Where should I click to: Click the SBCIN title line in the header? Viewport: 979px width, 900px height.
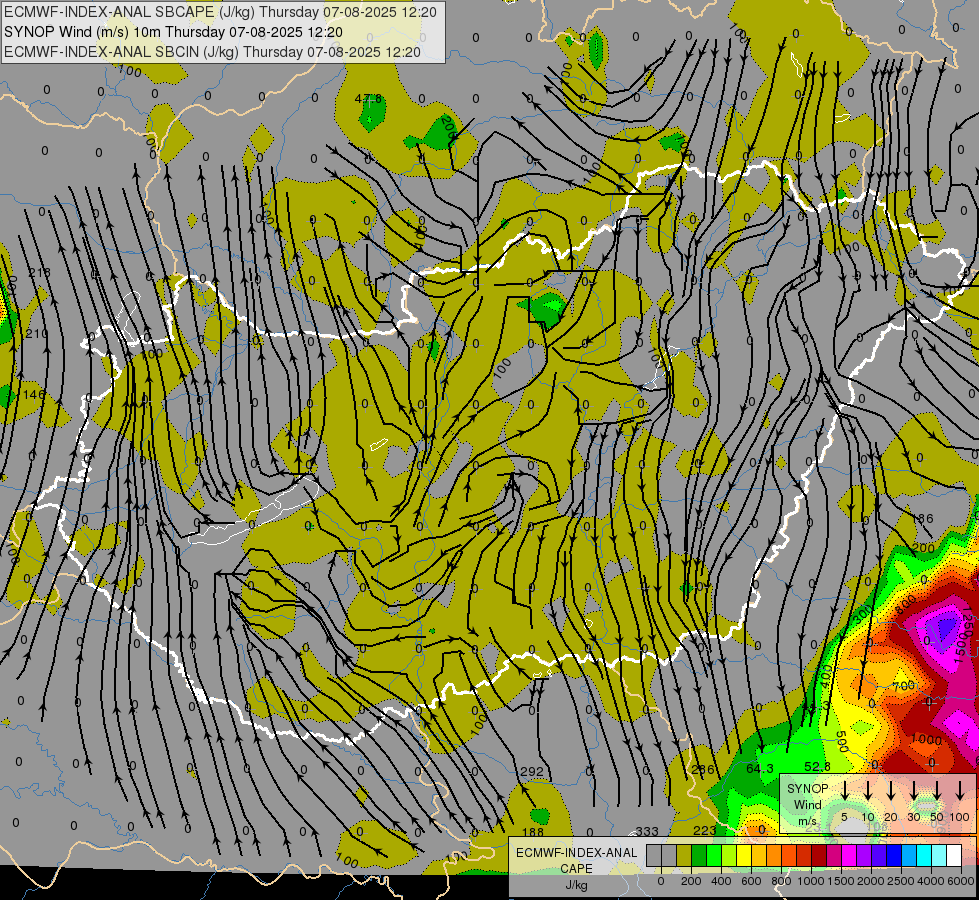[x=212, y=52]
